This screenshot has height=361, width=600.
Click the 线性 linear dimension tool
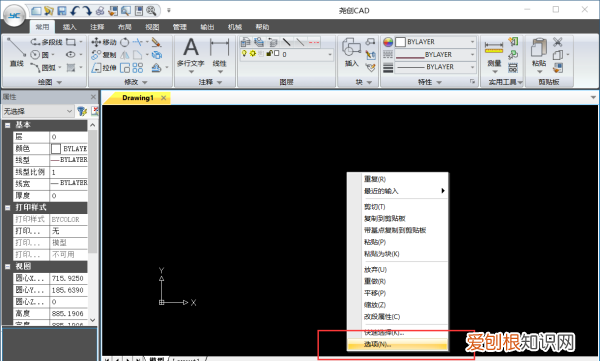(x=220, y=54)
